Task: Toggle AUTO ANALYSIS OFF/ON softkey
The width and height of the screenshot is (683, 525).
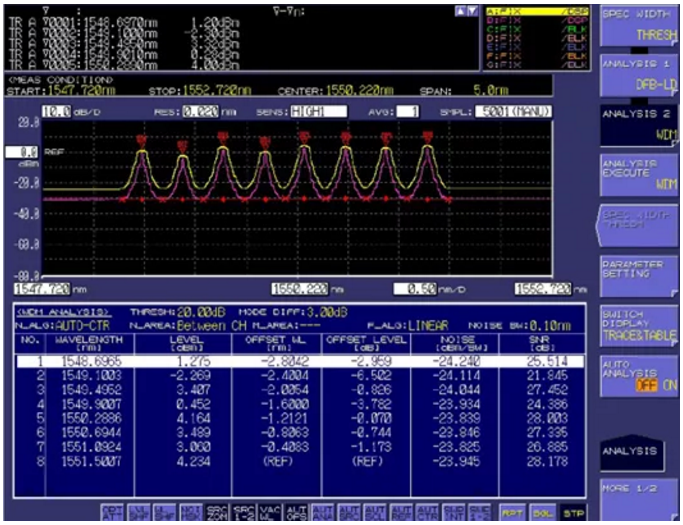Action: pos(639,375)
